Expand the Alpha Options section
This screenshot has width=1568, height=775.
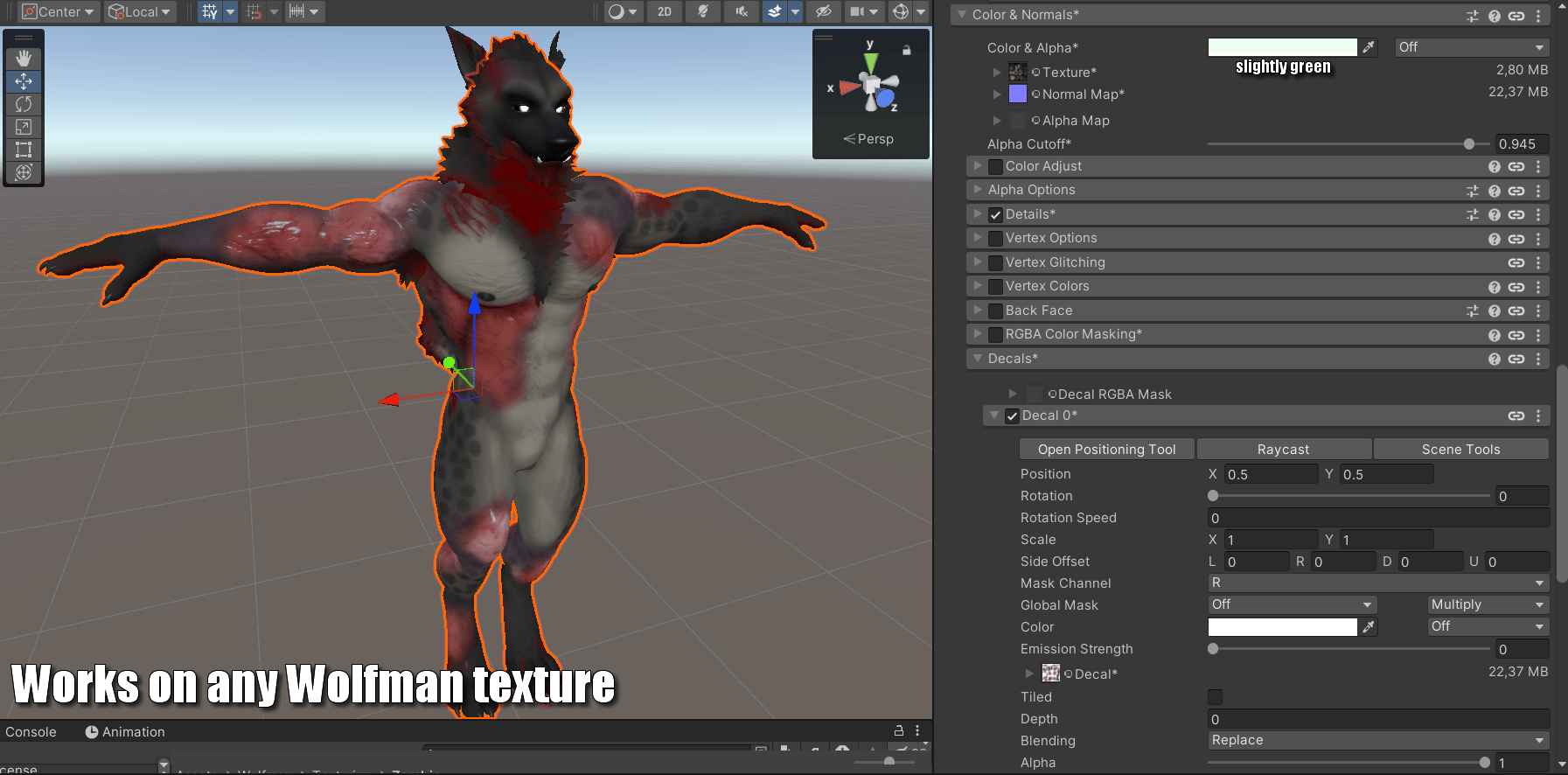[978, 189]
